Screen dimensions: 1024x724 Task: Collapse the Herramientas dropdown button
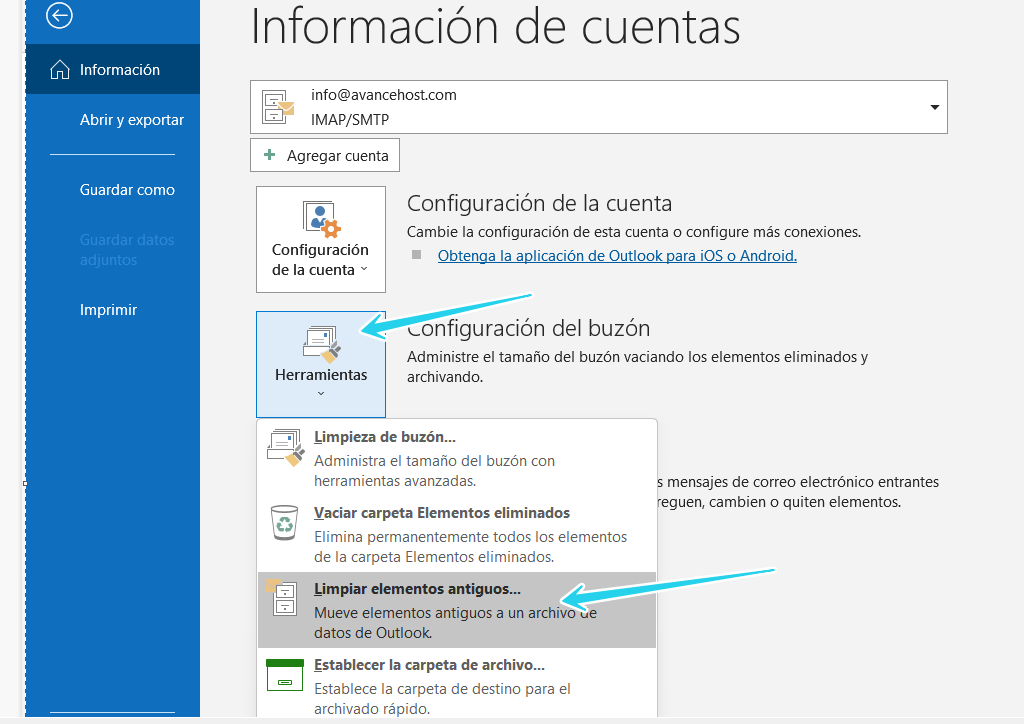click(321, 364)
